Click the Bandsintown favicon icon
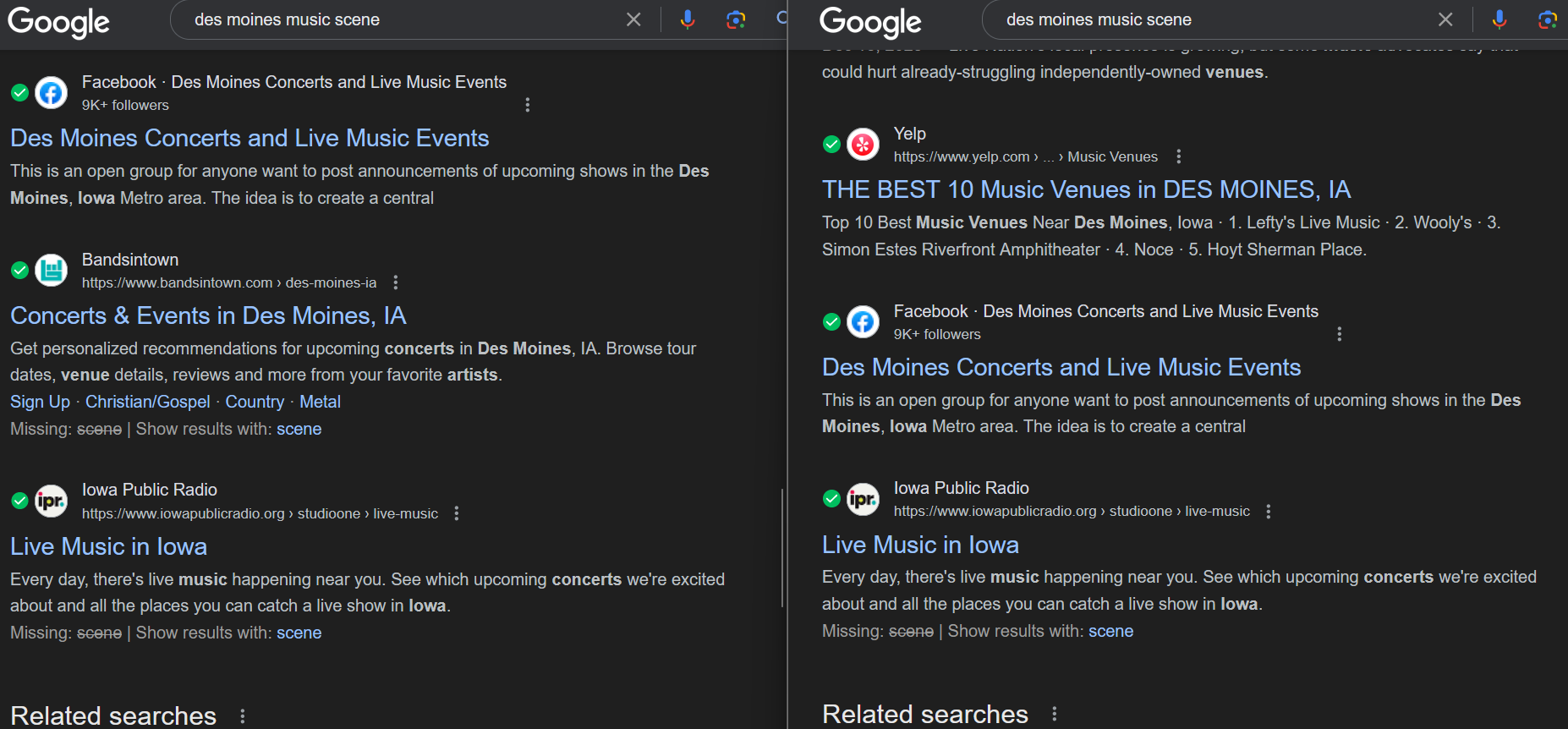 52,271
